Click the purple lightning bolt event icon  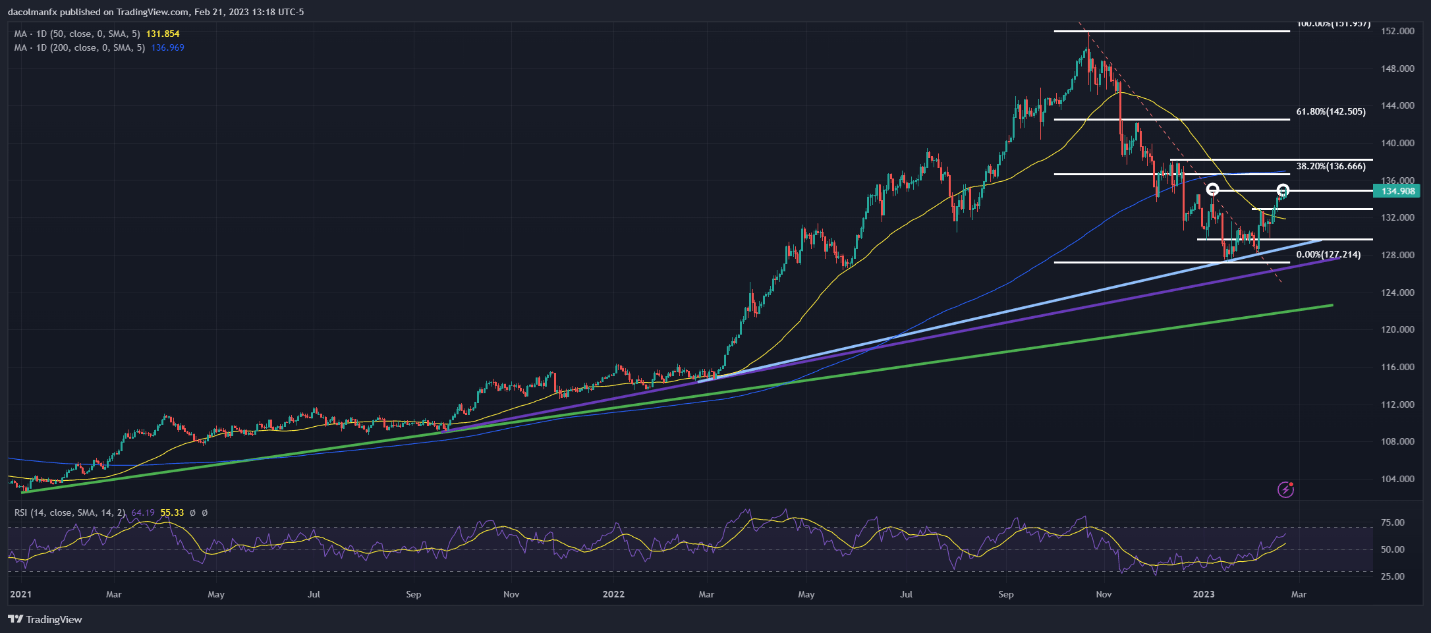click(1286, 490)
